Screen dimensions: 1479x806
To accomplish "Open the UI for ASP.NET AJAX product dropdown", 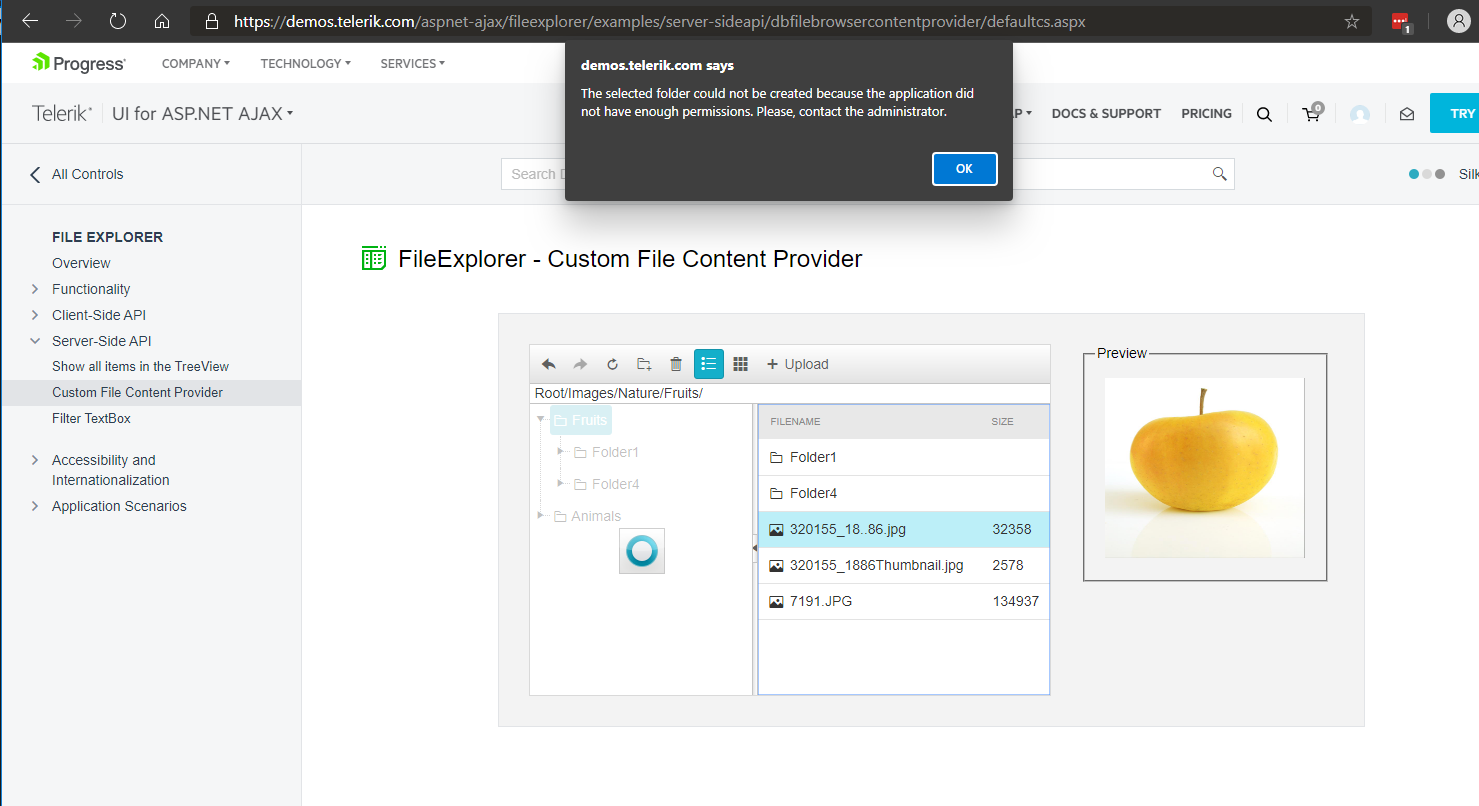I will click(x=203, y=114).
